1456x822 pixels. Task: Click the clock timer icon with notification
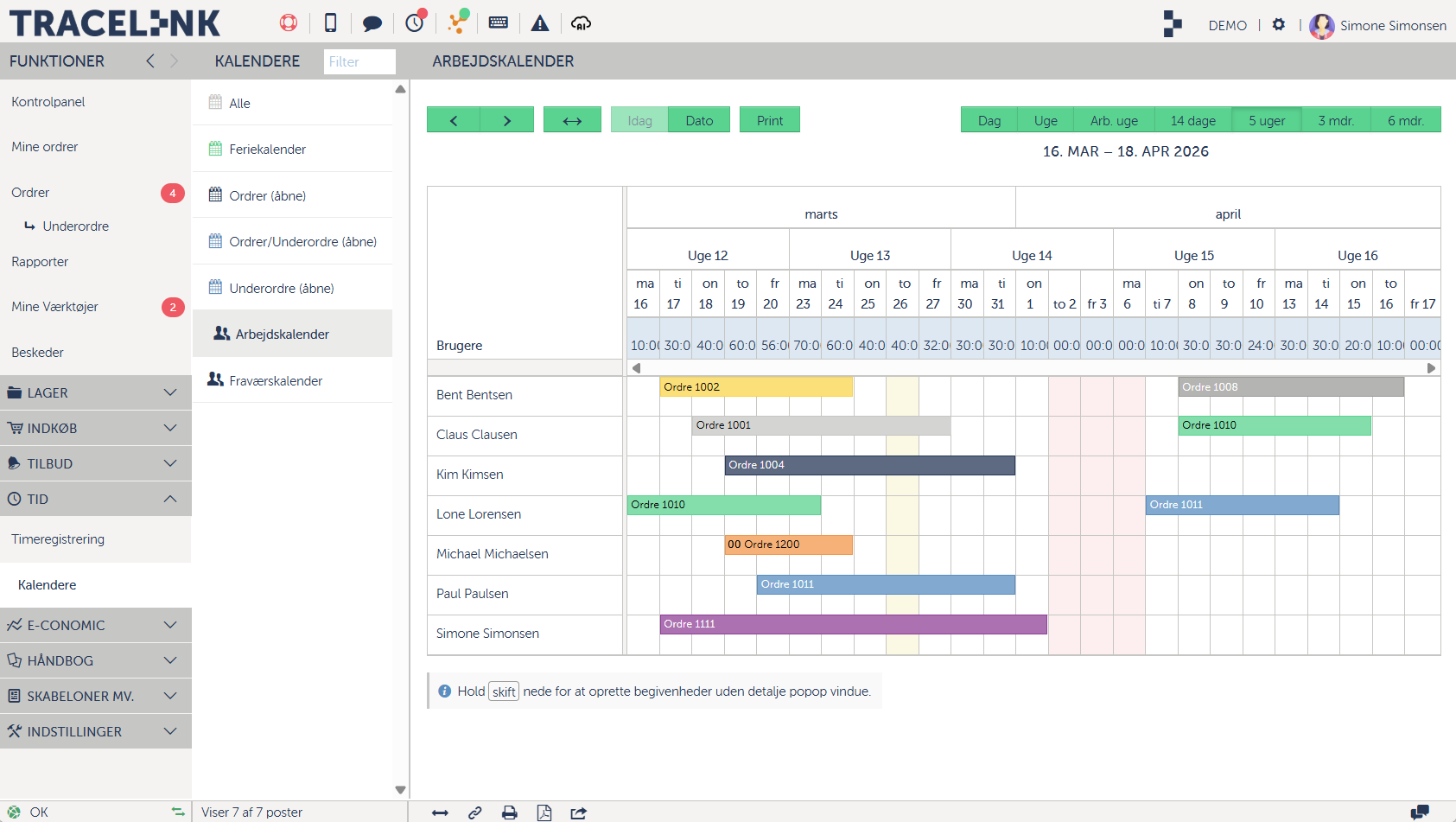[x=416, y=22]
